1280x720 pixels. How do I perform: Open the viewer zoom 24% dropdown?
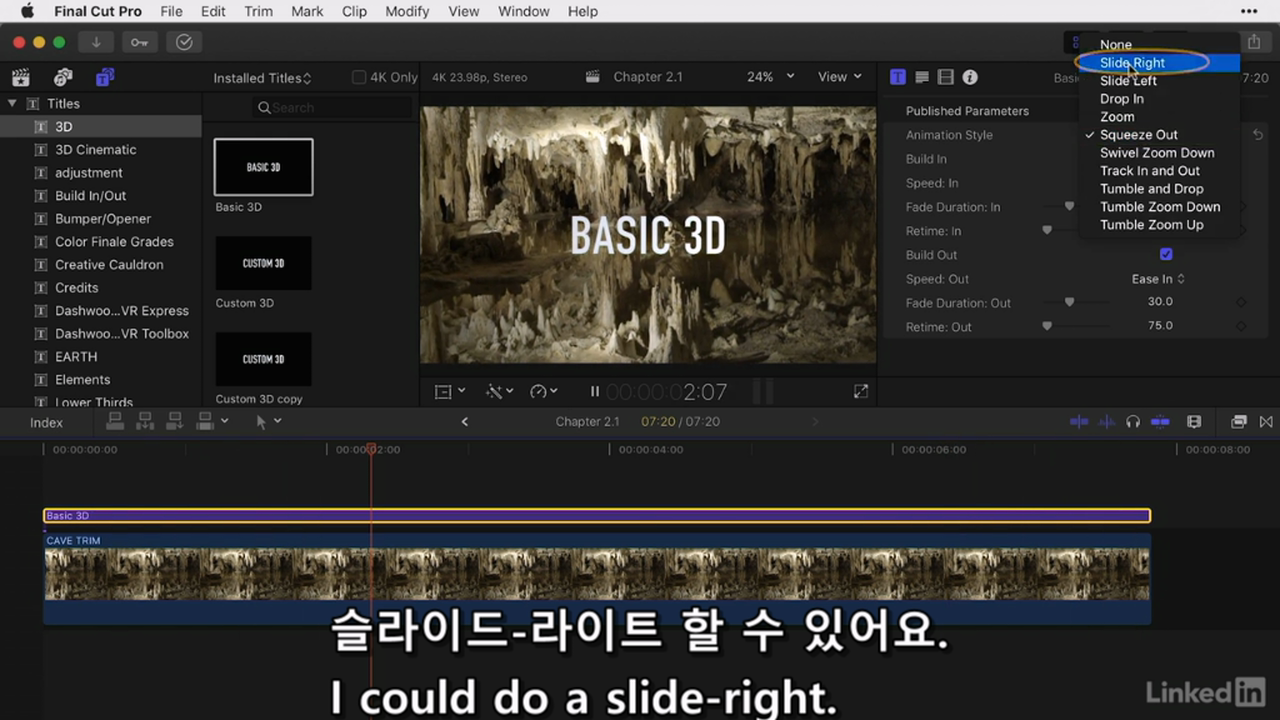point(770,77)
